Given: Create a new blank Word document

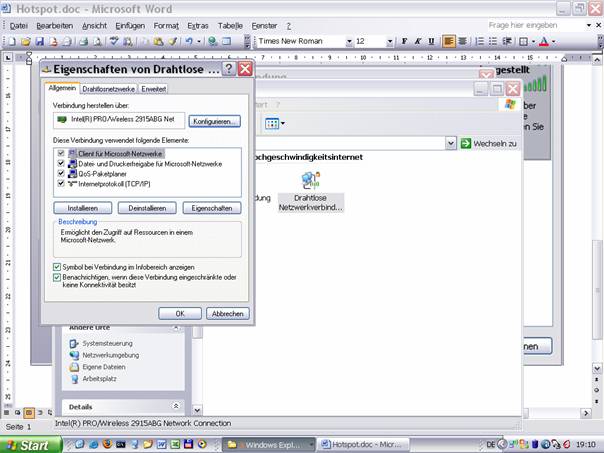Looking at the screenshot, I should point(12,41).
